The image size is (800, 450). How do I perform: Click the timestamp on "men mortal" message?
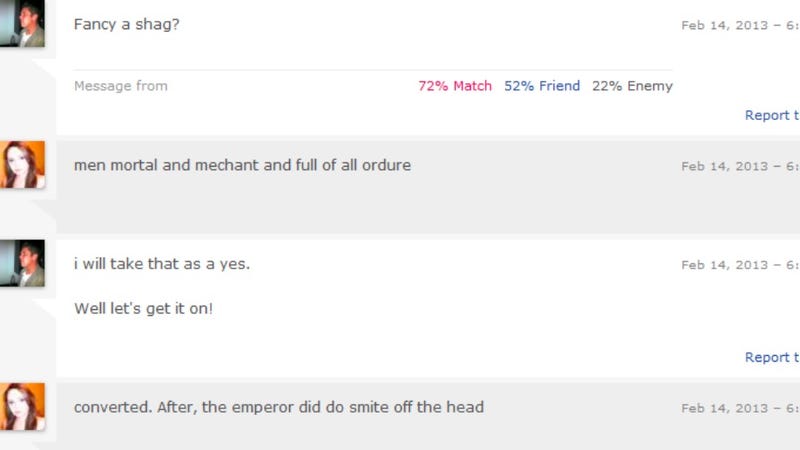(740, 166)
